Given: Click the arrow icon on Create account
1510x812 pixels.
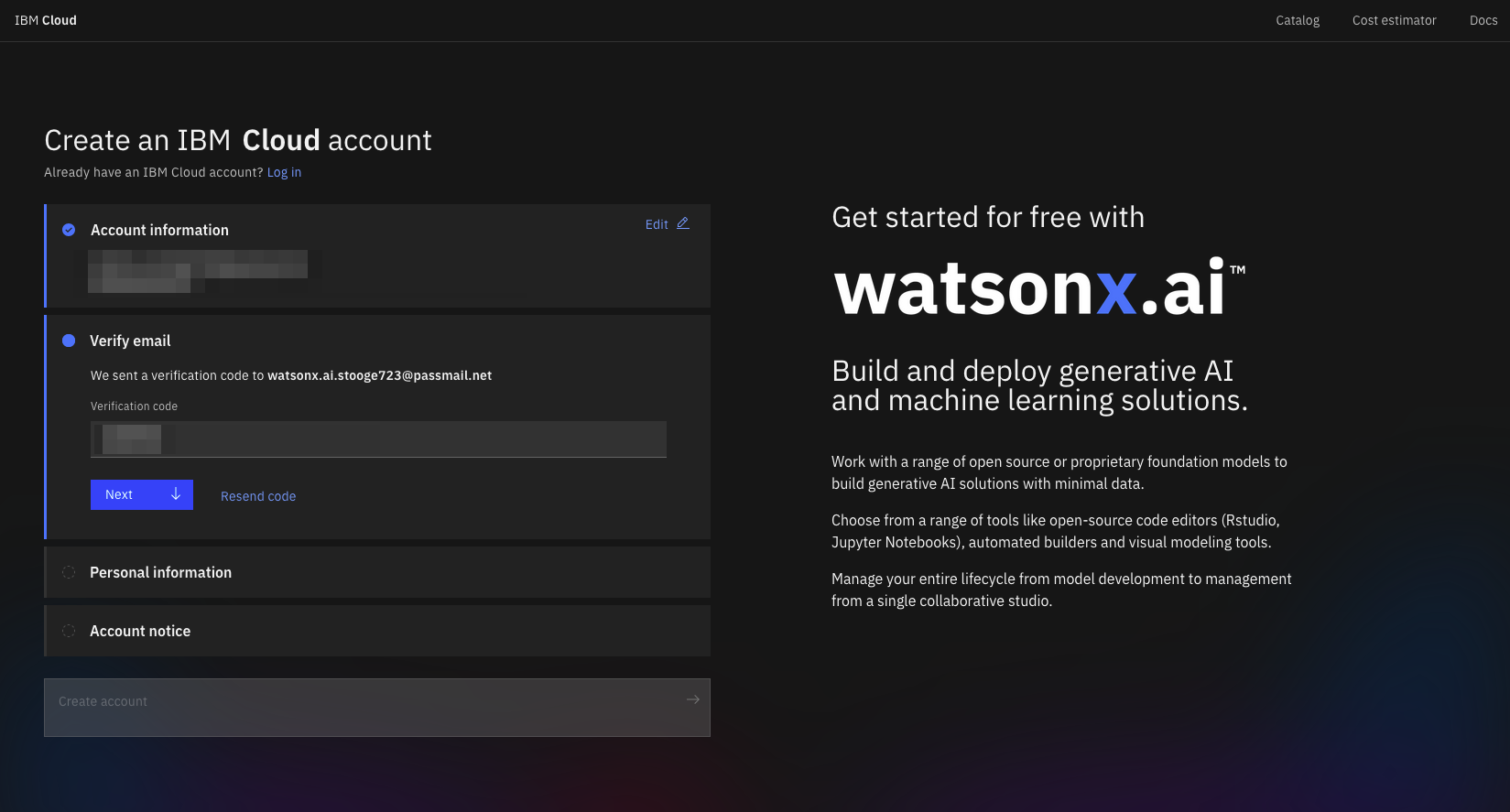Looking at the screenshot, I should pos(692,700).
